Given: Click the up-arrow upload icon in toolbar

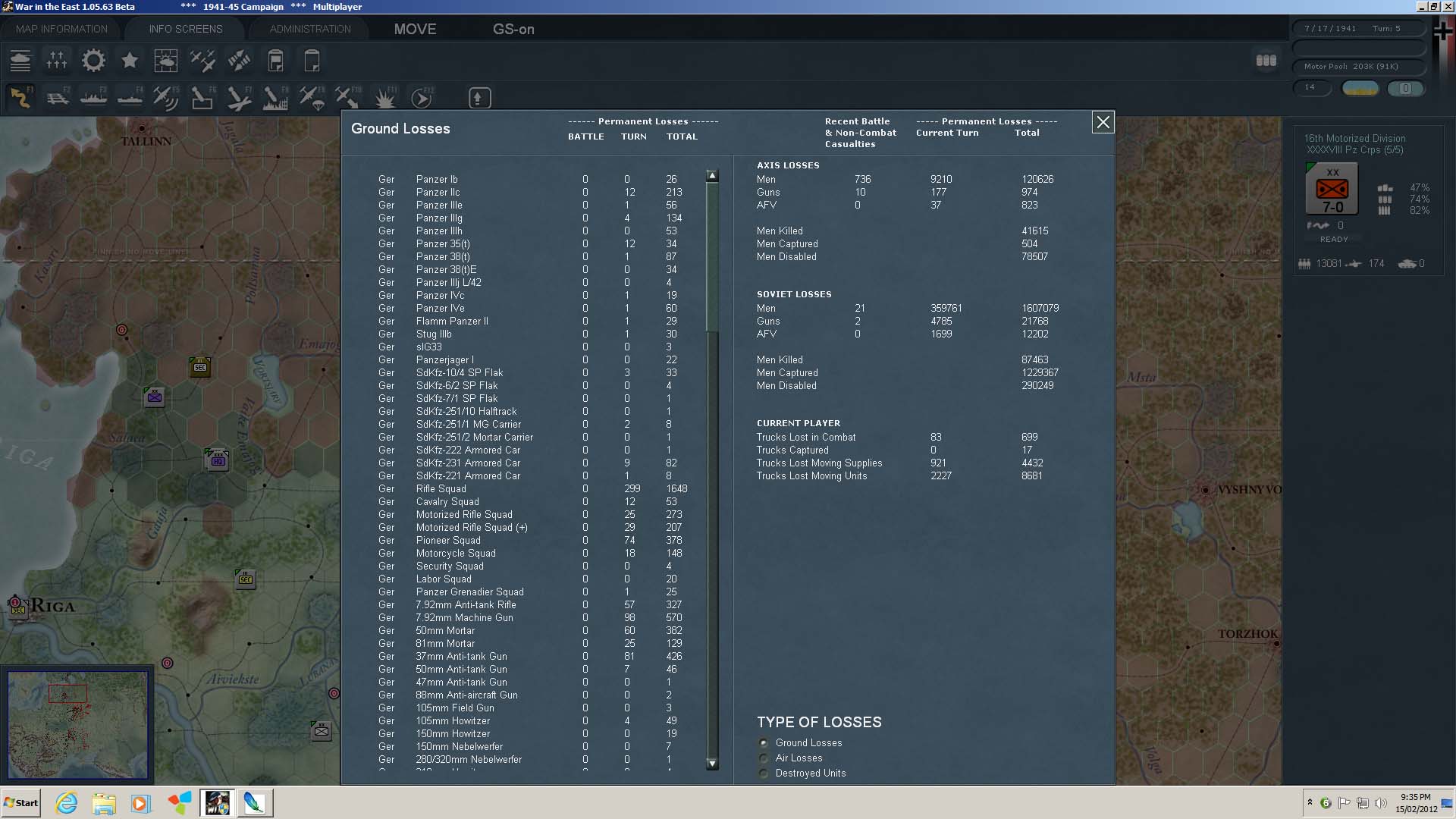Looking at the screenshot, I should pyautogui.click(x=479, y=98).
